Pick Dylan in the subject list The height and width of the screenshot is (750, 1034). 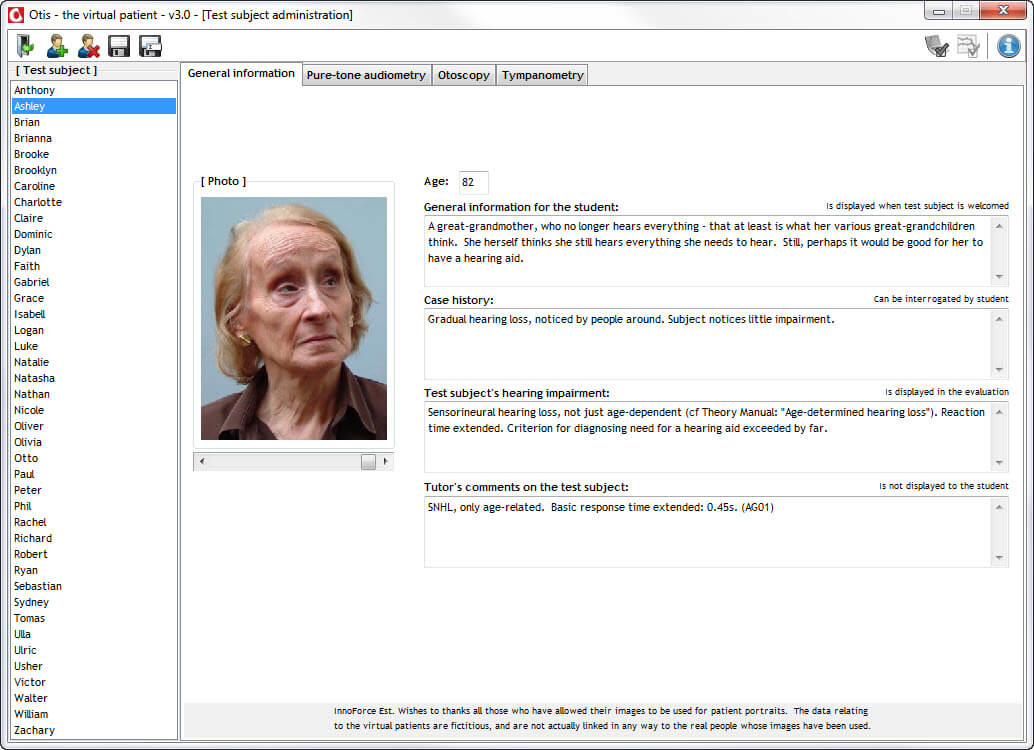pyautogui.click(x=94, y=250)
